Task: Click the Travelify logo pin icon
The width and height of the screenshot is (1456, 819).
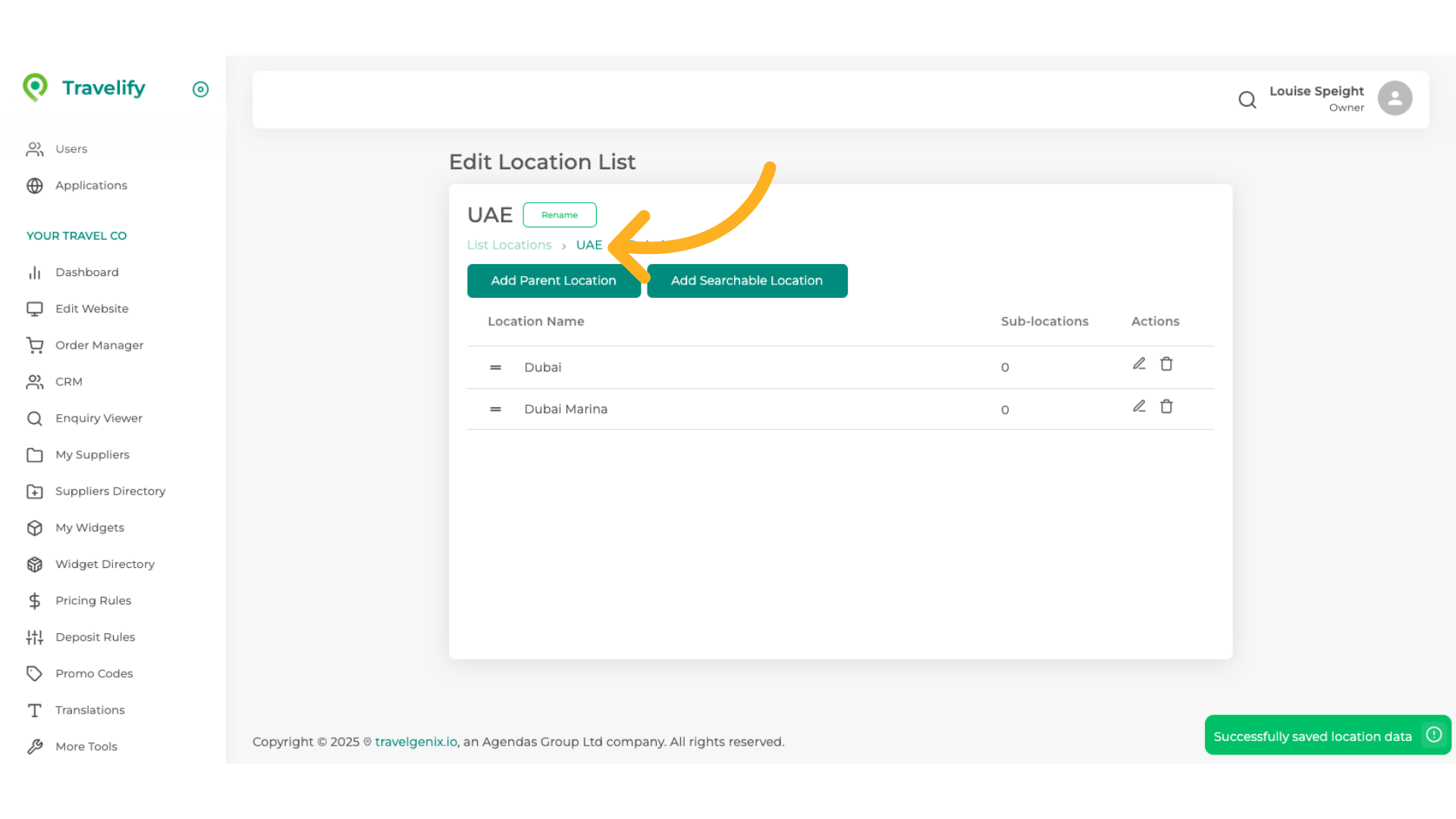Action: pos(36,88)
